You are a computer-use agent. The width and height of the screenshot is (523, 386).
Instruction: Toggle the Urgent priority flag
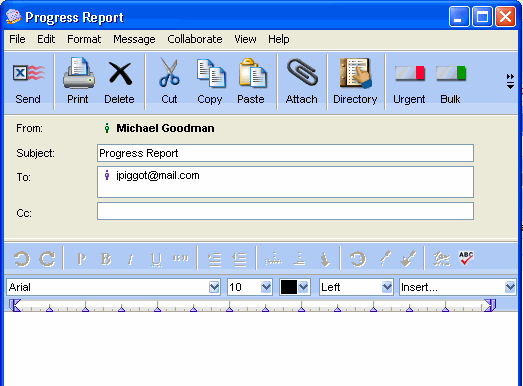pyautogui.click(x=410, y=73)
